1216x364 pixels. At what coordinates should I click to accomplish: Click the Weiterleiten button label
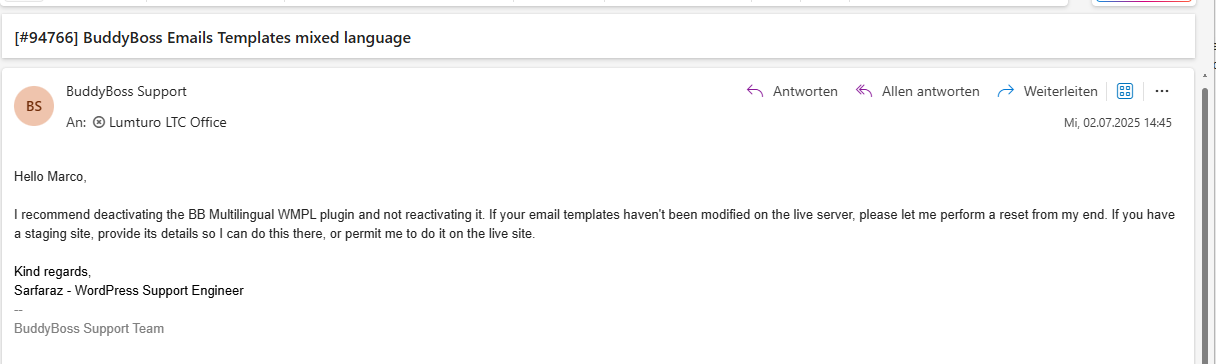tap(1060, 91)
